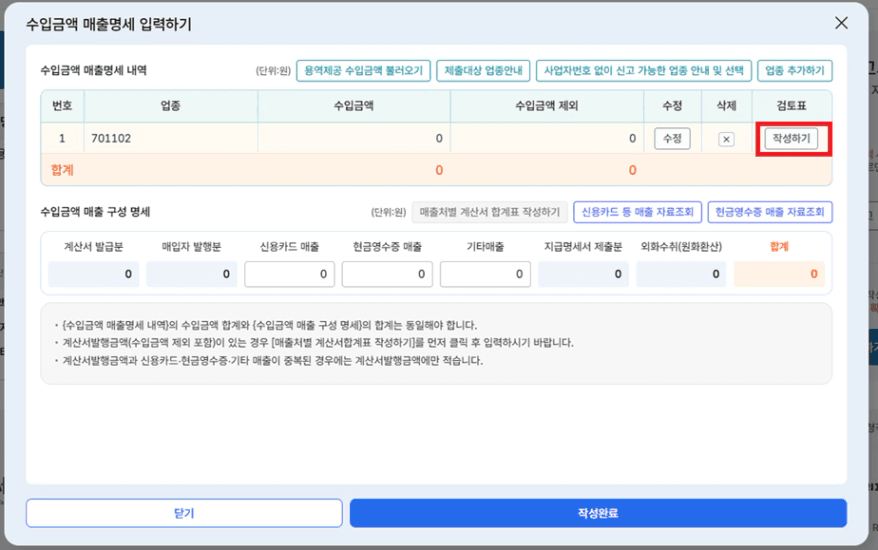Click 제출대상 업종안내 button
The width and height of the screenshot is (878, 550).
tap(483, 71)
